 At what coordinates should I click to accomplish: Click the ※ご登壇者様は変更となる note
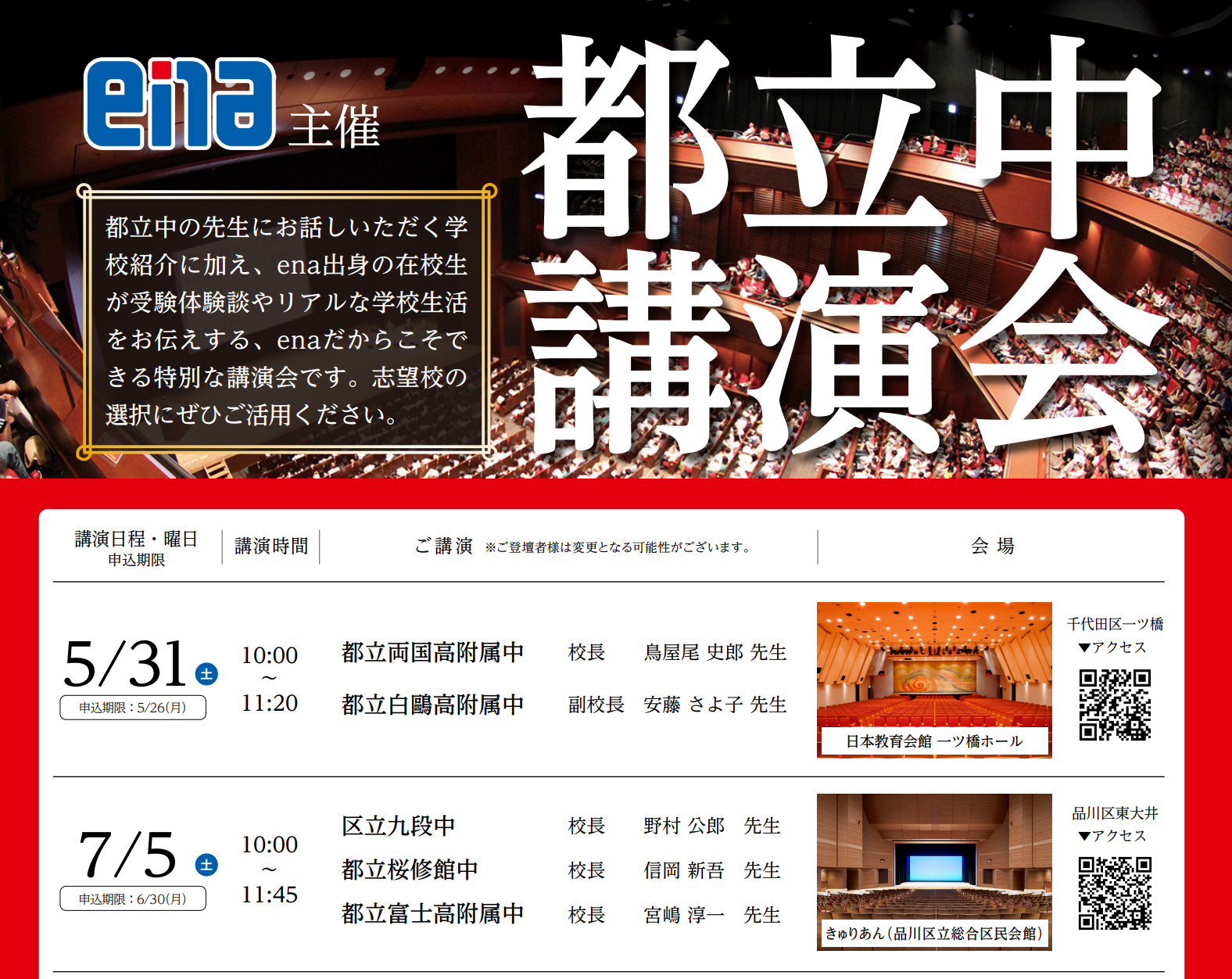(x=618, y=547)
